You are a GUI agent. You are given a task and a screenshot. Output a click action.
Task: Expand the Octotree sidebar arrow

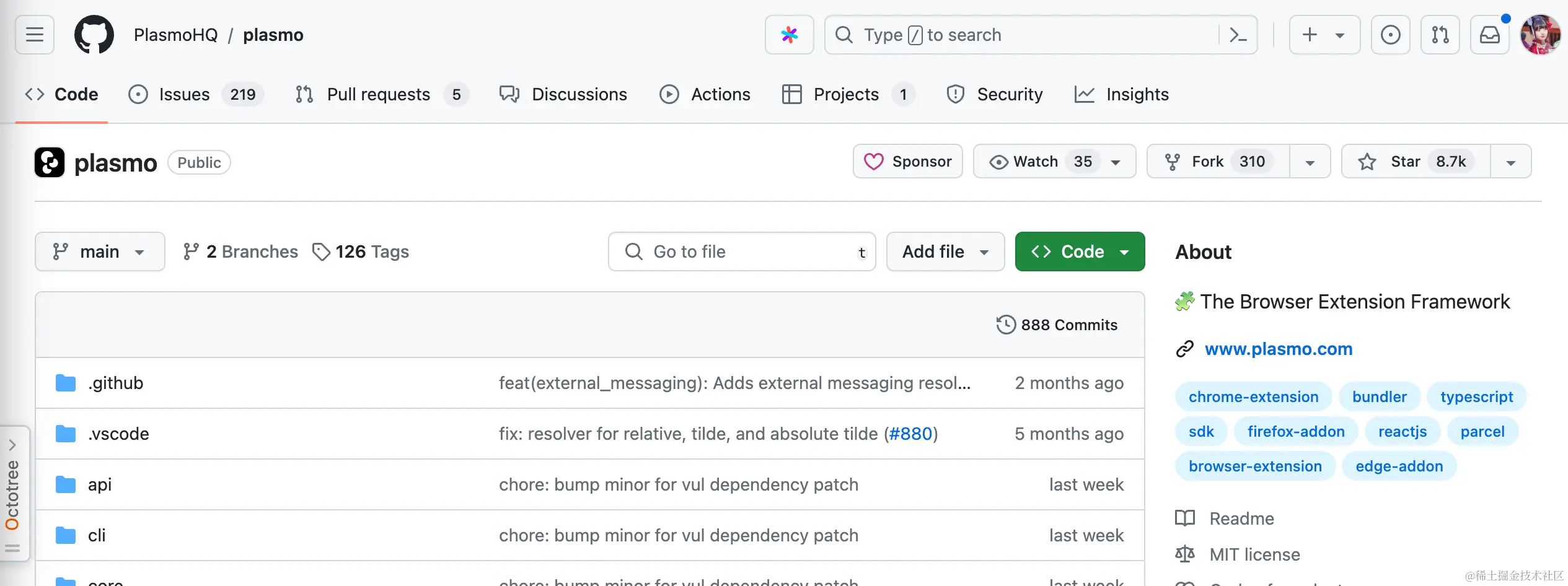12,445
